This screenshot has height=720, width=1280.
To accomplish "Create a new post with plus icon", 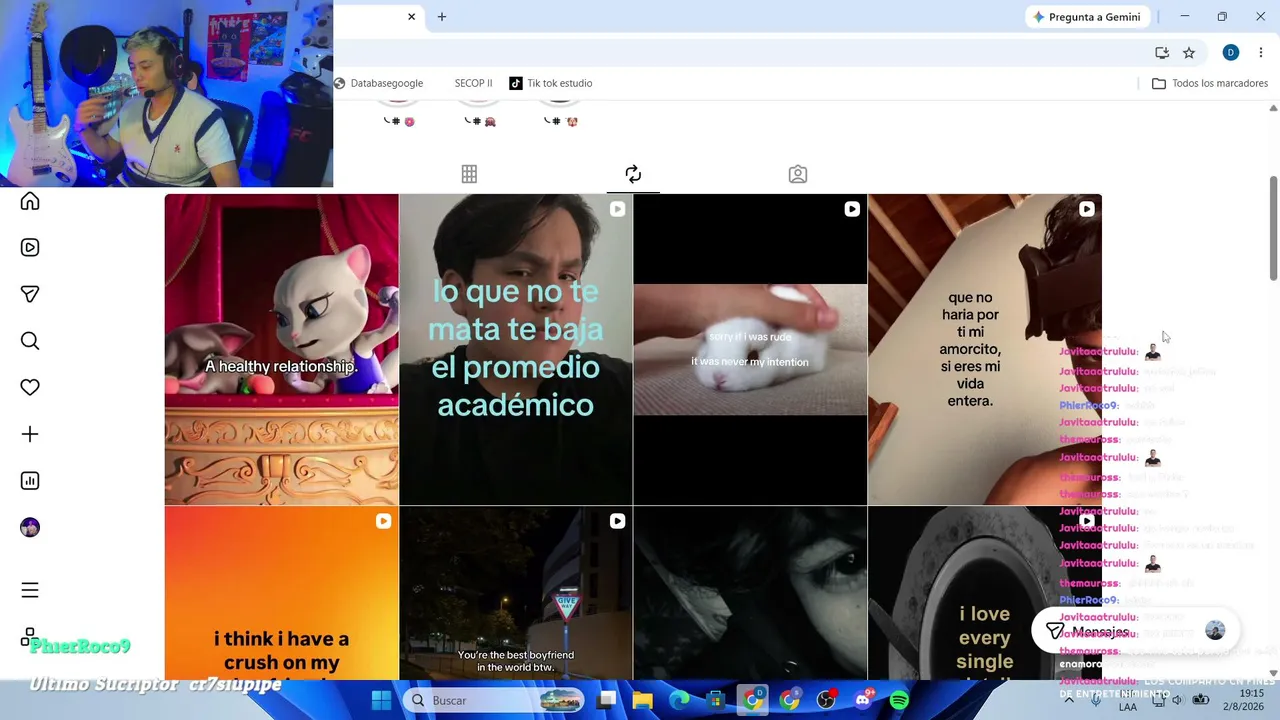I will 30,434.
